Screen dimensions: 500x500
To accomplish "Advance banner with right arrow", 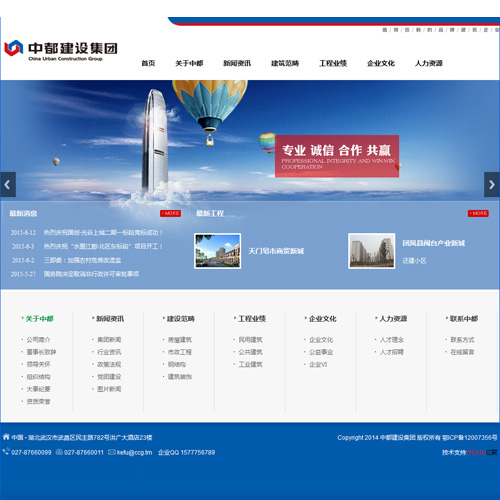I will [492, 184].
